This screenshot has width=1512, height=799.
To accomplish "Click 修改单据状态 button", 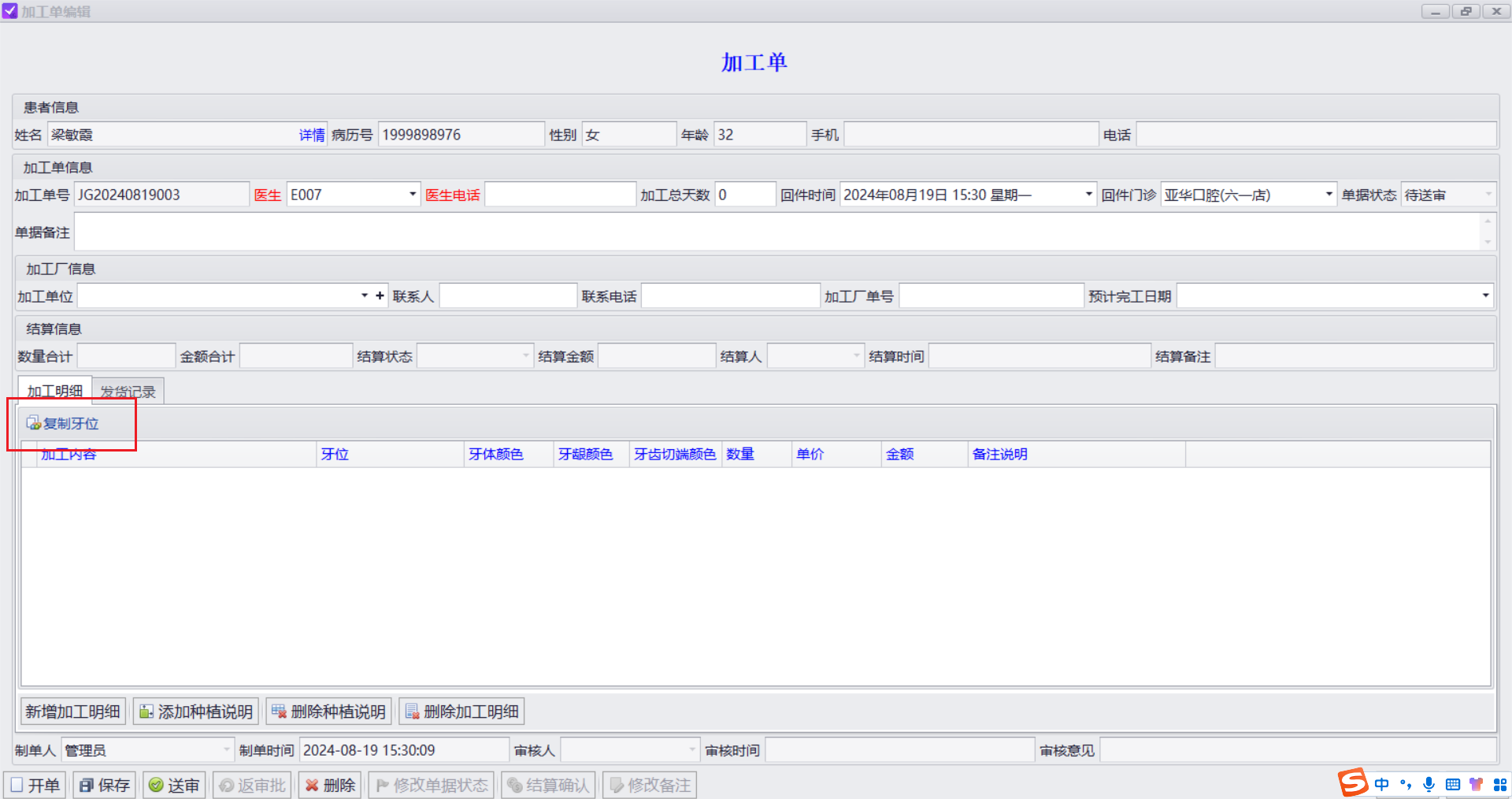I will pos(432,785).
